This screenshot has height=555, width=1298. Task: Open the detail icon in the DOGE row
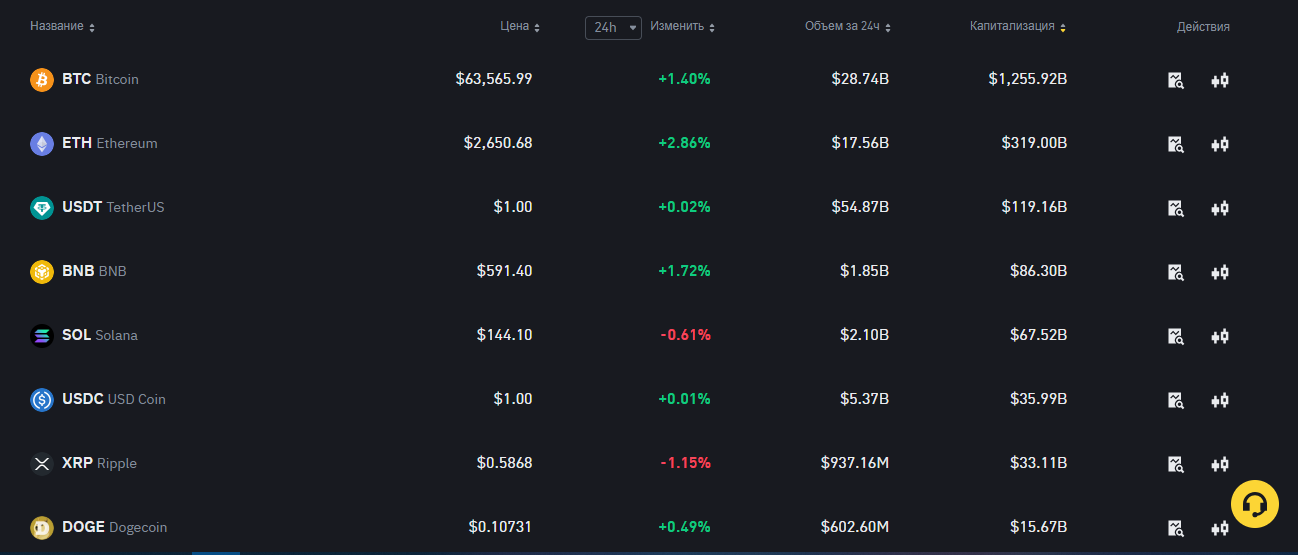pos(1176,528)
